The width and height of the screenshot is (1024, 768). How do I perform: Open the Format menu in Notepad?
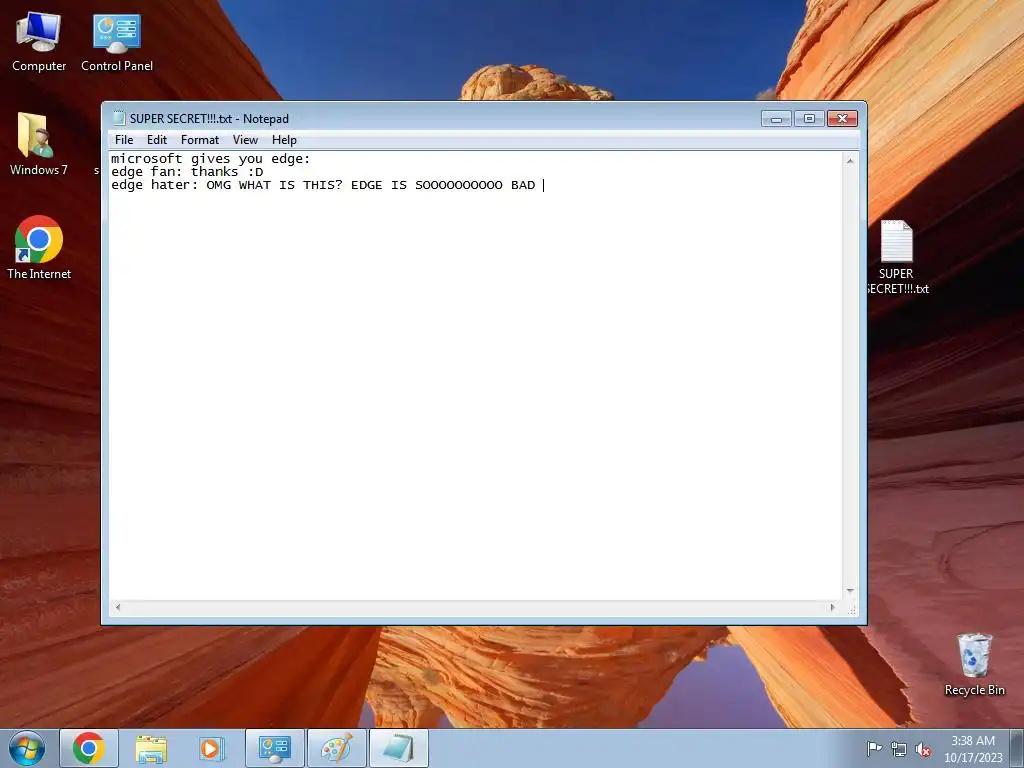pos(200,140)
